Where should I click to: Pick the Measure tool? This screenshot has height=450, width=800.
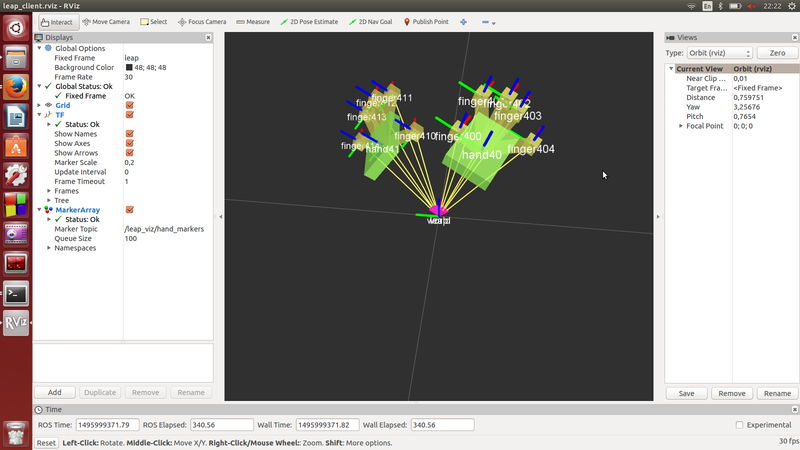pyautogui.click(x=253, y=21)
